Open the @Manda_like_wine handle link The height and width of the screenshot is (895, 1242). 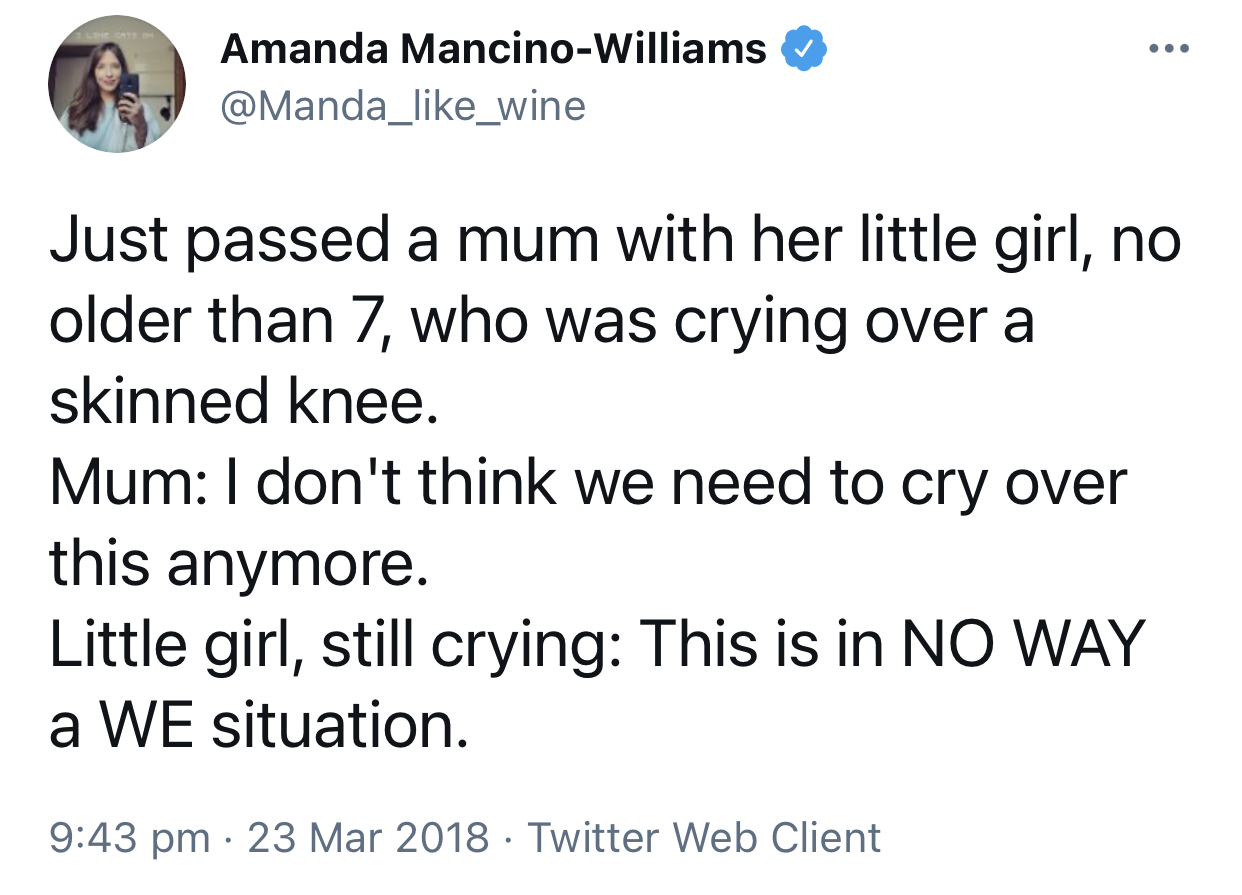[402, 105]
